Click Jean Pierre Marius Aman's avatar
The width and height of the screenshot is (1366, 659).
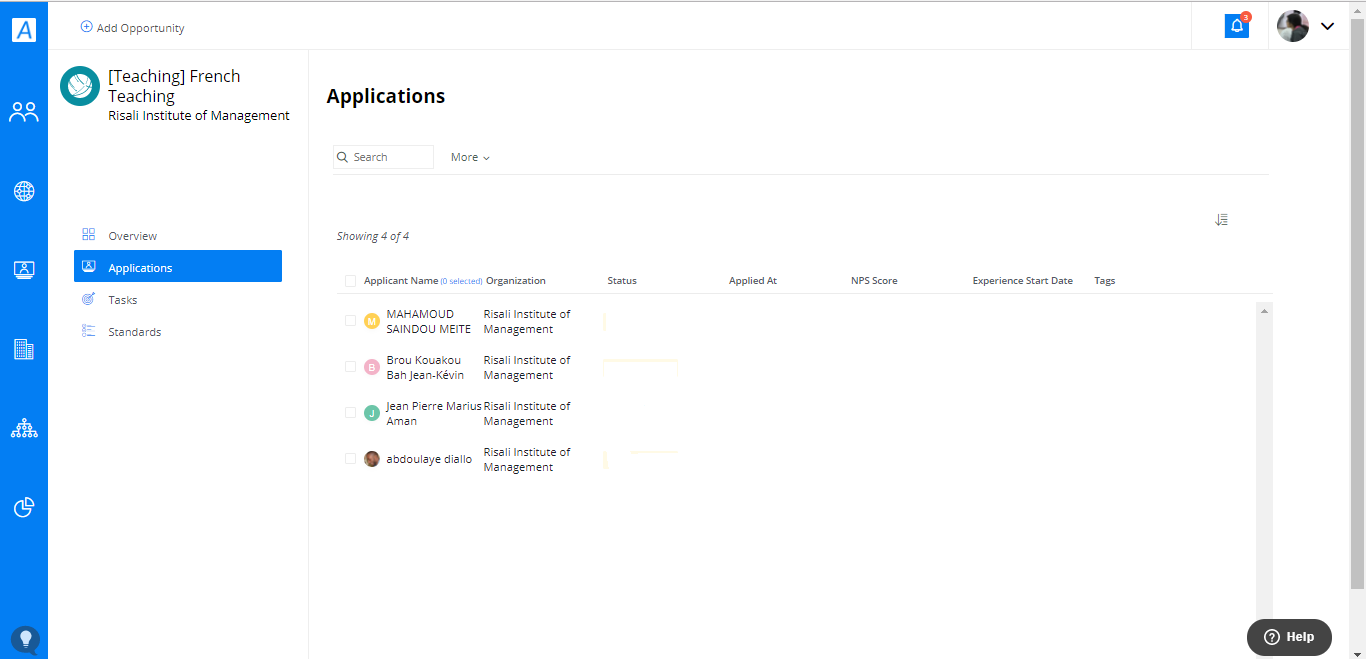[372, 413]
